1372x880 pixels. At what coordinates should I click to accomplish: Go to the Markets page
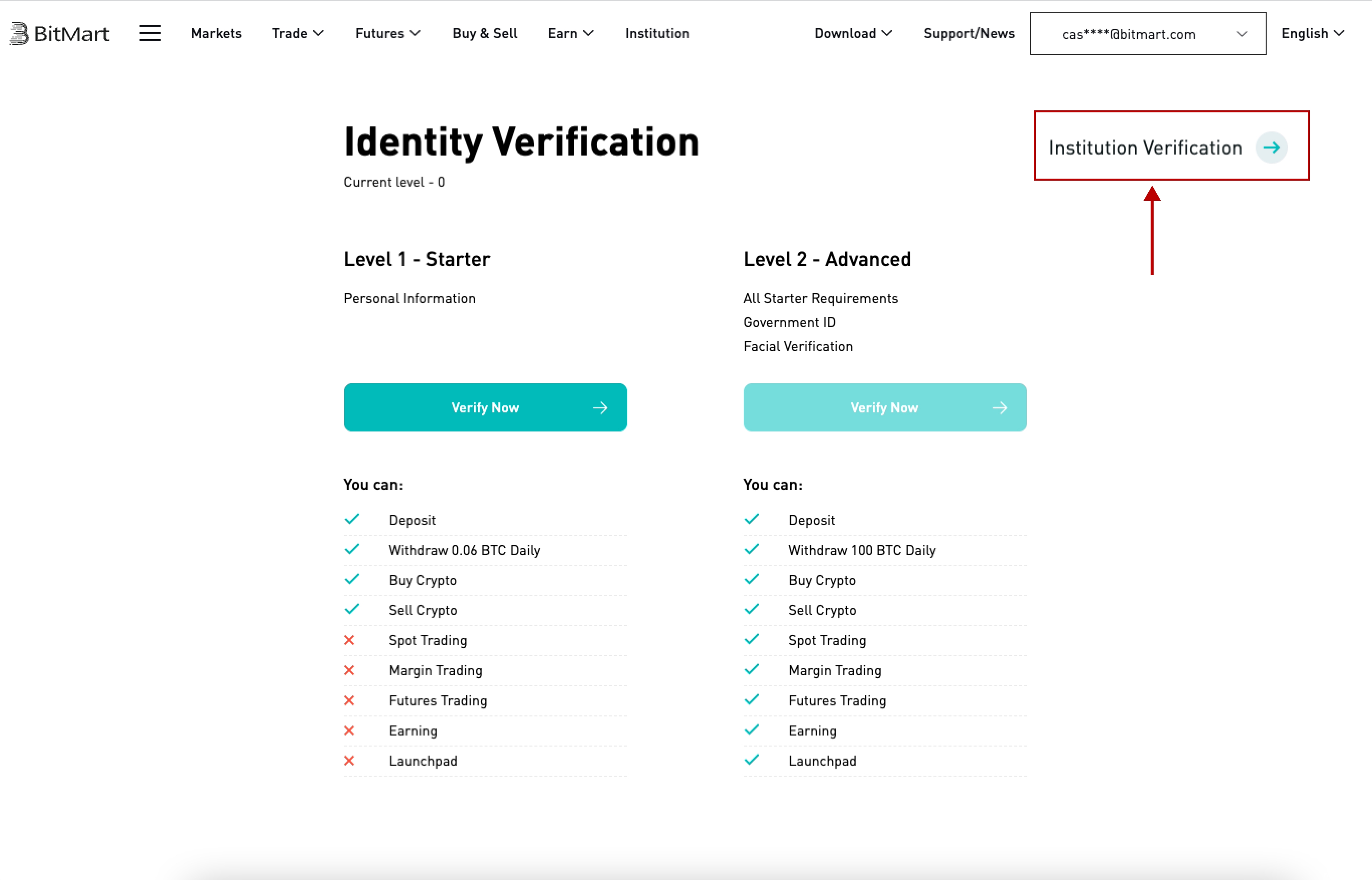[216, 34]
